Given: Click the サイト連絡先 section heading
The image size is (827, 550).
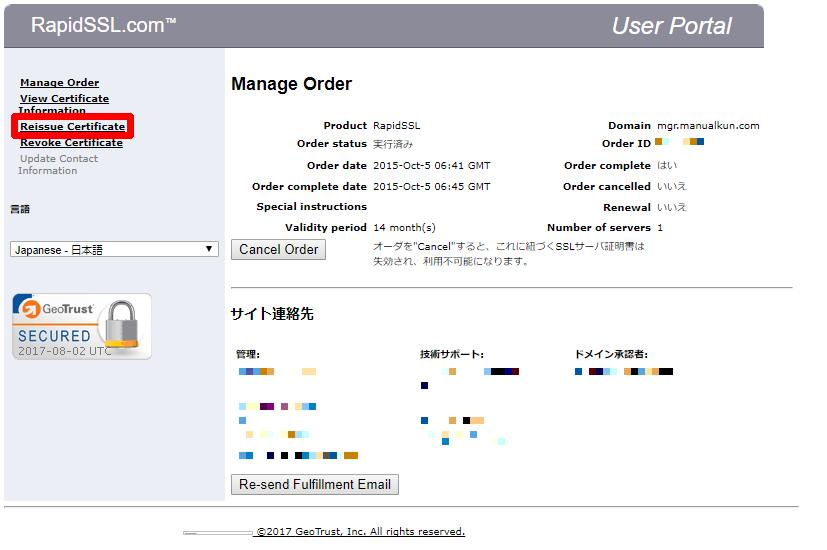Looking at the screenshot, I should click(272, 313).
